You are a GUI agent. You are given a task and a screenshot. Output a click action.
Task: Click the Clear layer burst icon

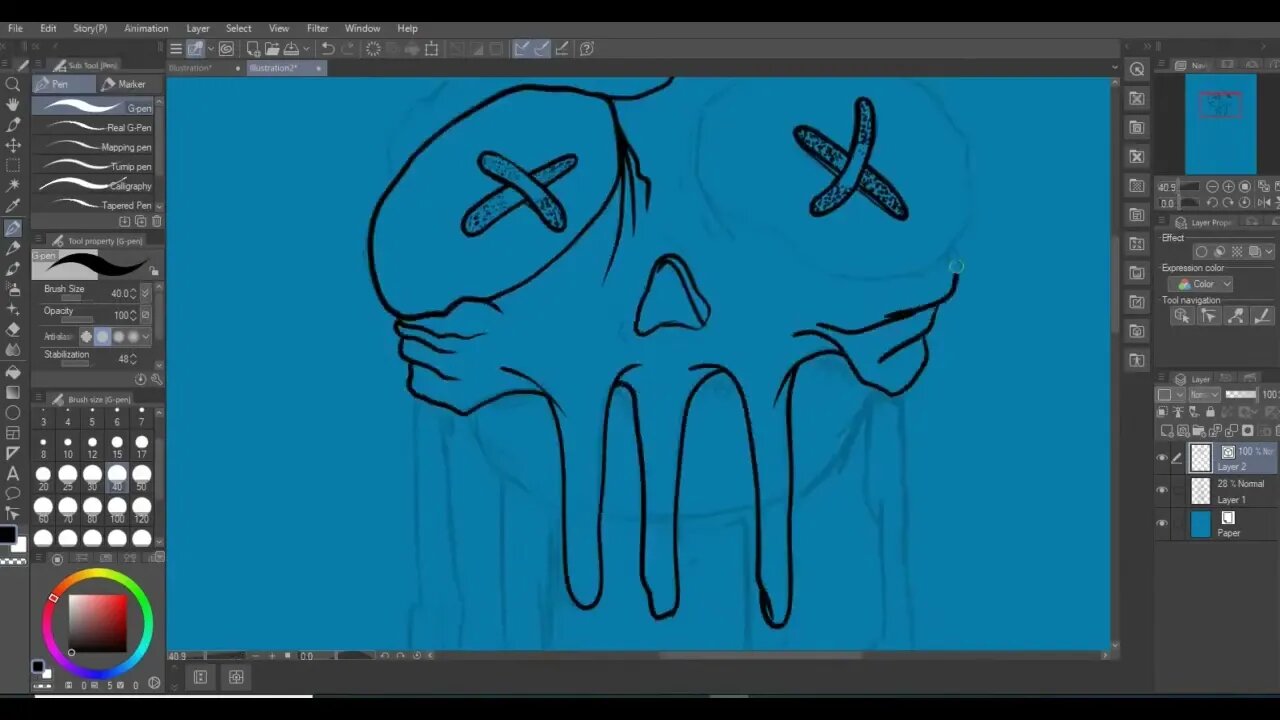coord(373,48)
